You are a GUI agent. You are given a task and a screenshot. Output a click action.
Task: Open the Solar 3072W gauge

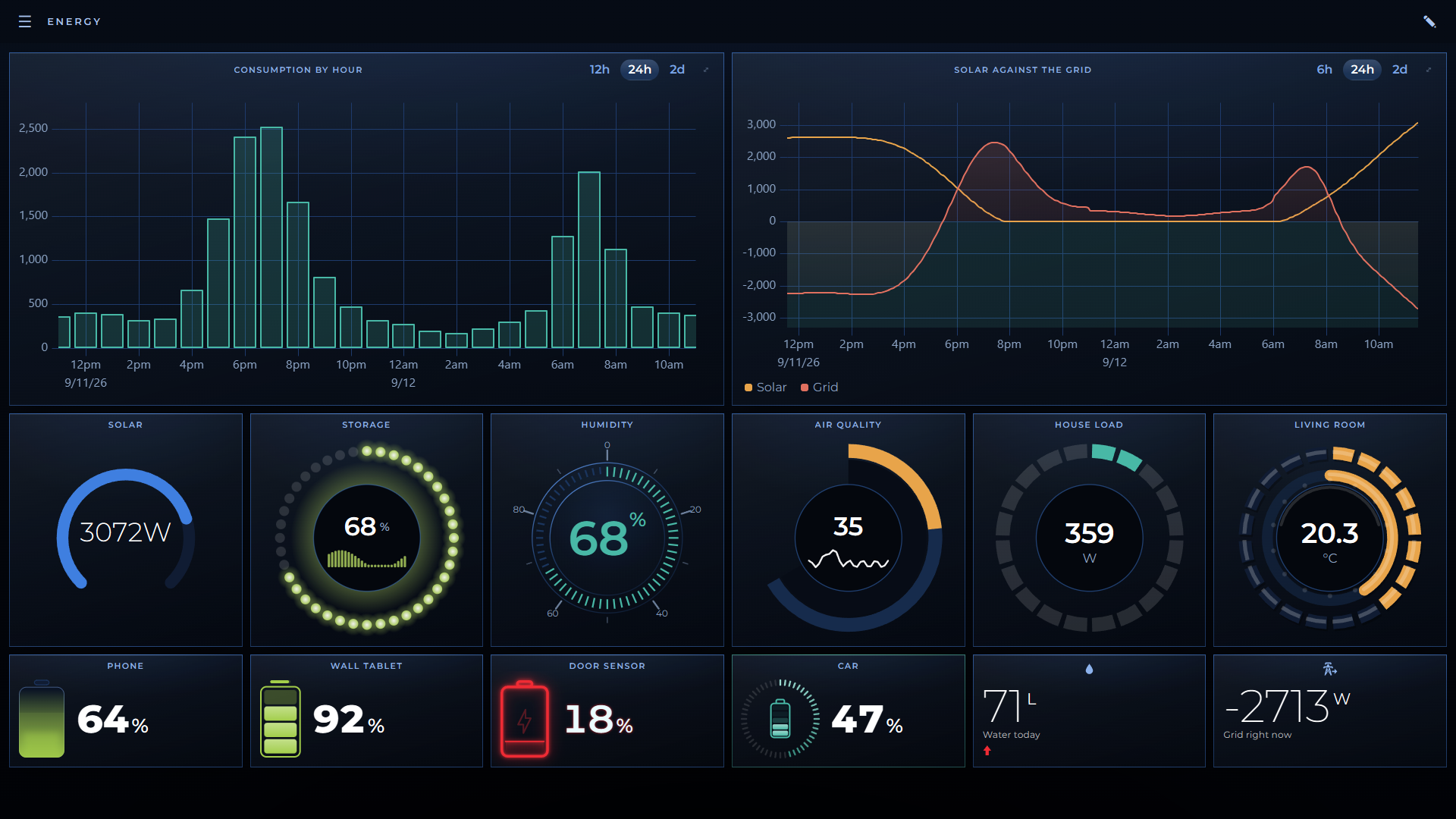pyautogui.click(x=126, y=530)
